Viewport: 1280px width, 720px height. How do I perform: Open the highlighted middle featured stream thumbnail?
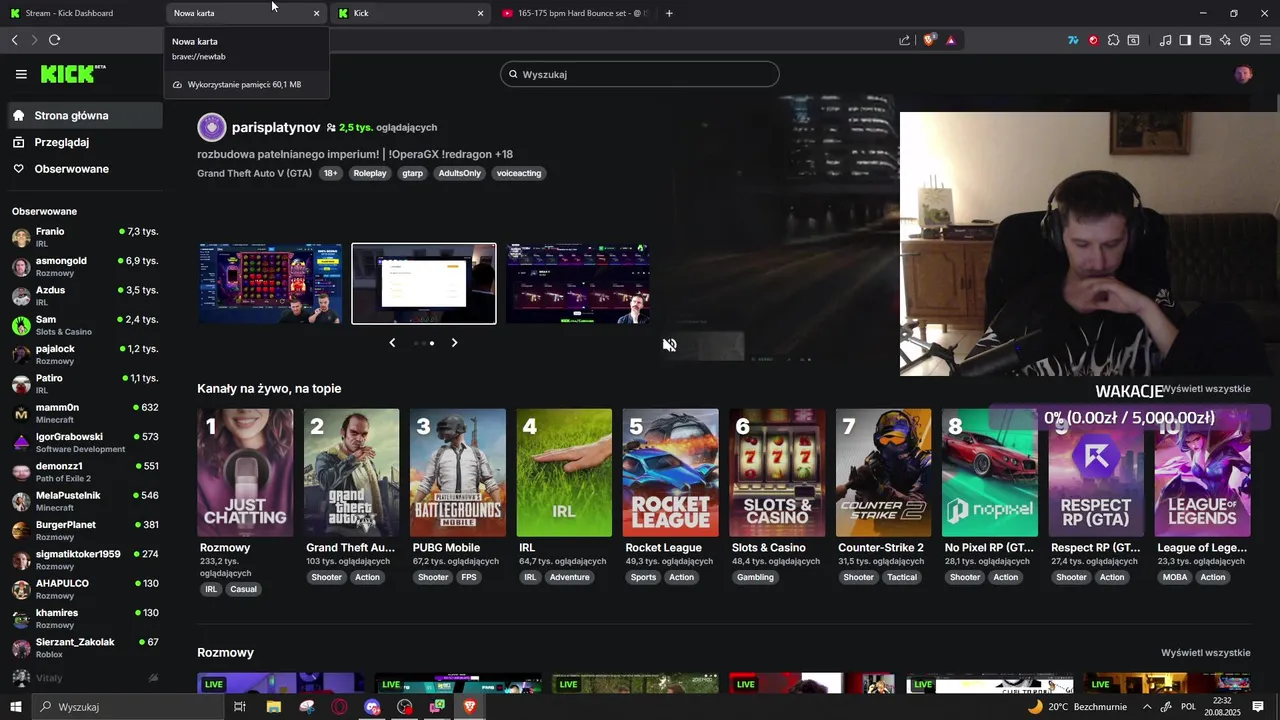(x=424, y=284)
